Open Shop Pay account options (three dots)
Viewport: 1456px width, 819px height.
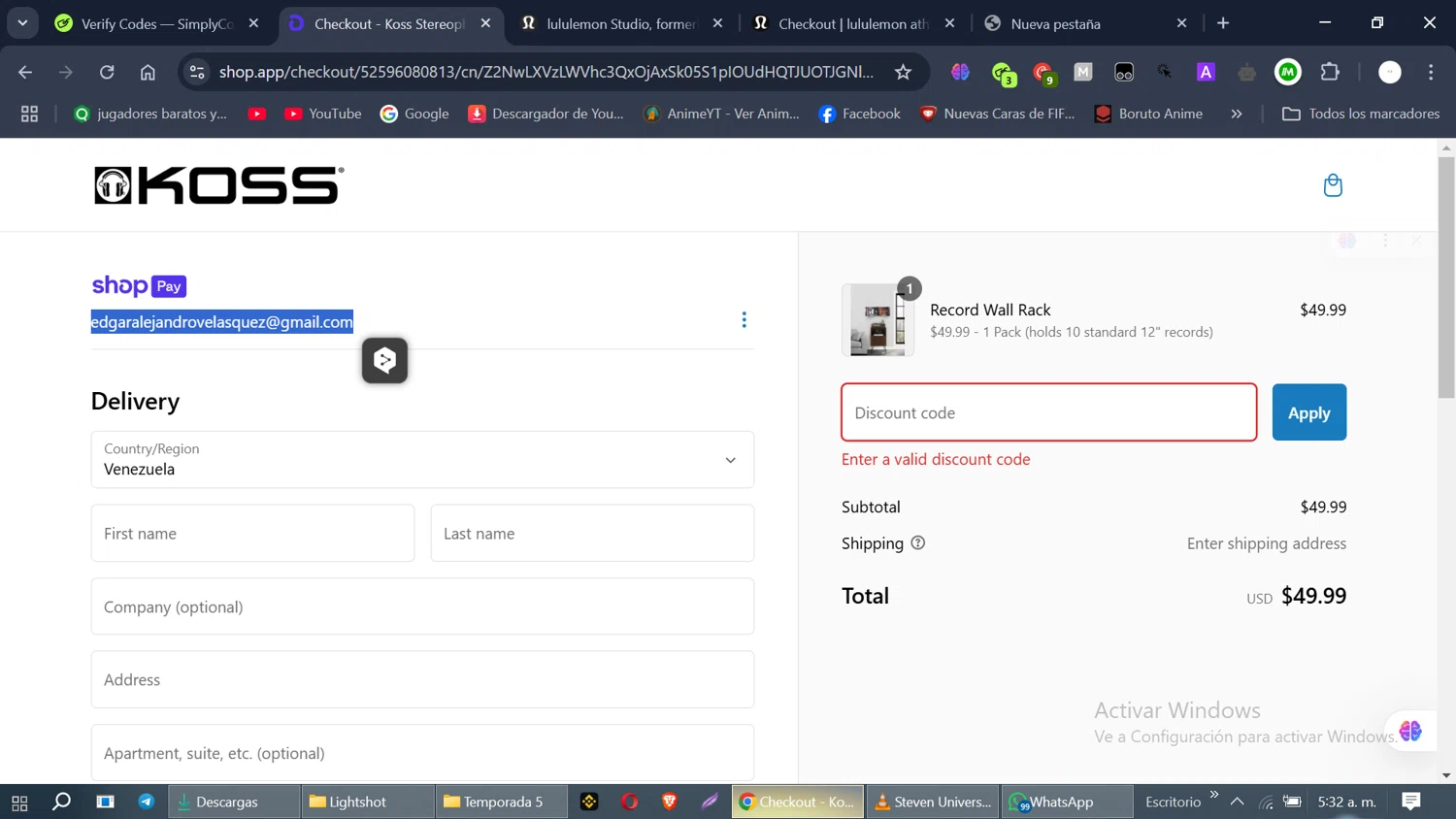point(744,320)
